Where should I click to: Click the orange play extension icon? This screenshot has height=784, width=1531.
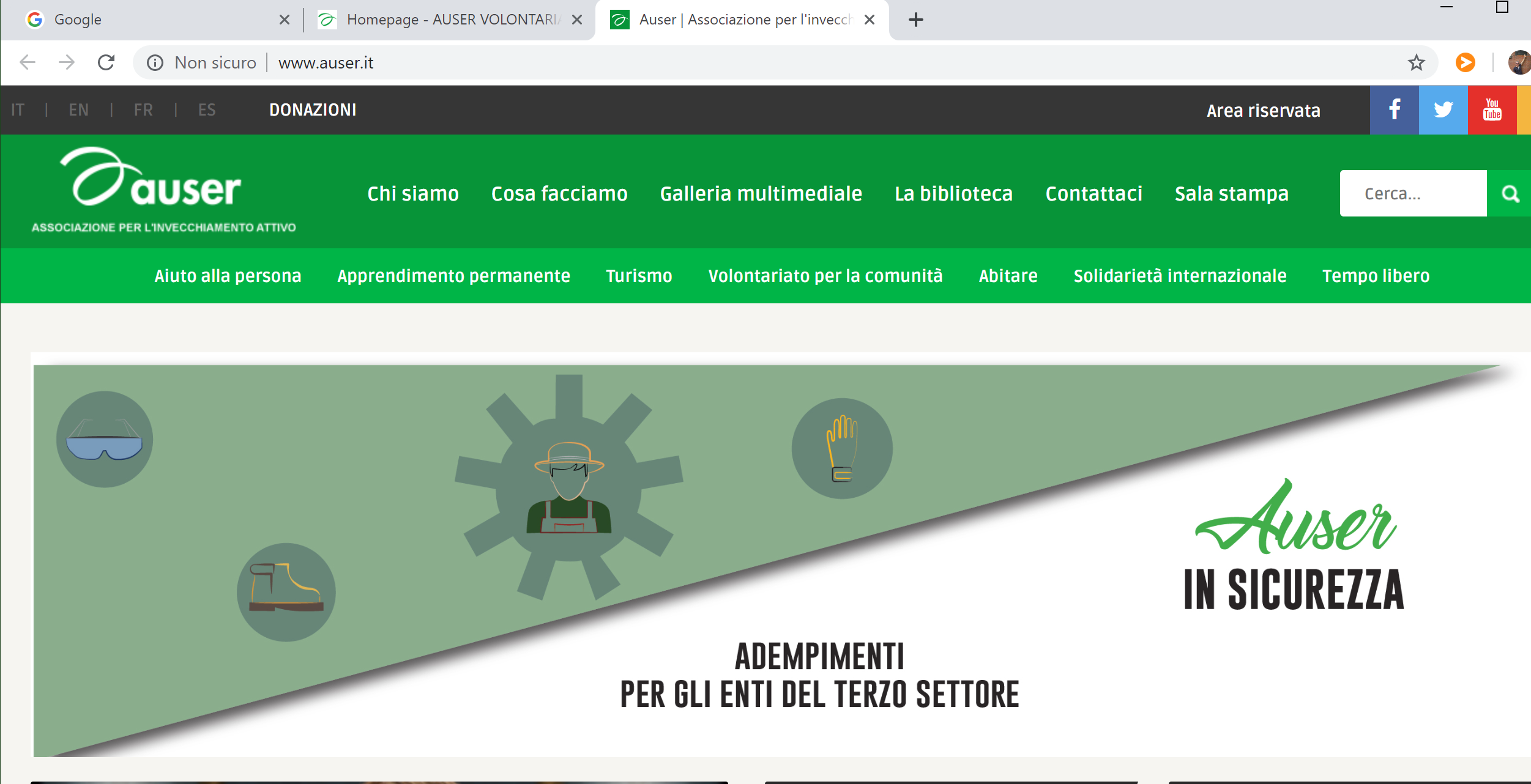coord(1465,62)
